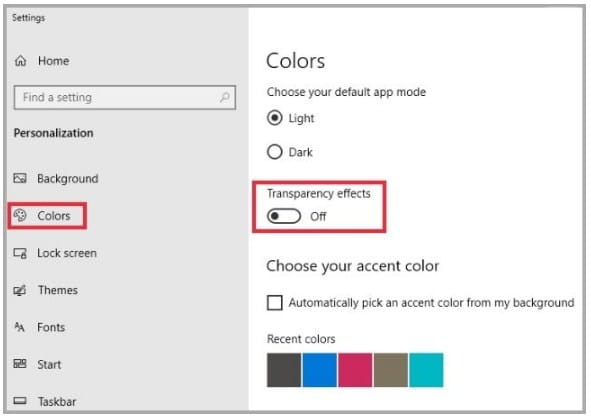Click the search magnifier icon
Screen dimensions: 591x417
[x=225, y=97]
